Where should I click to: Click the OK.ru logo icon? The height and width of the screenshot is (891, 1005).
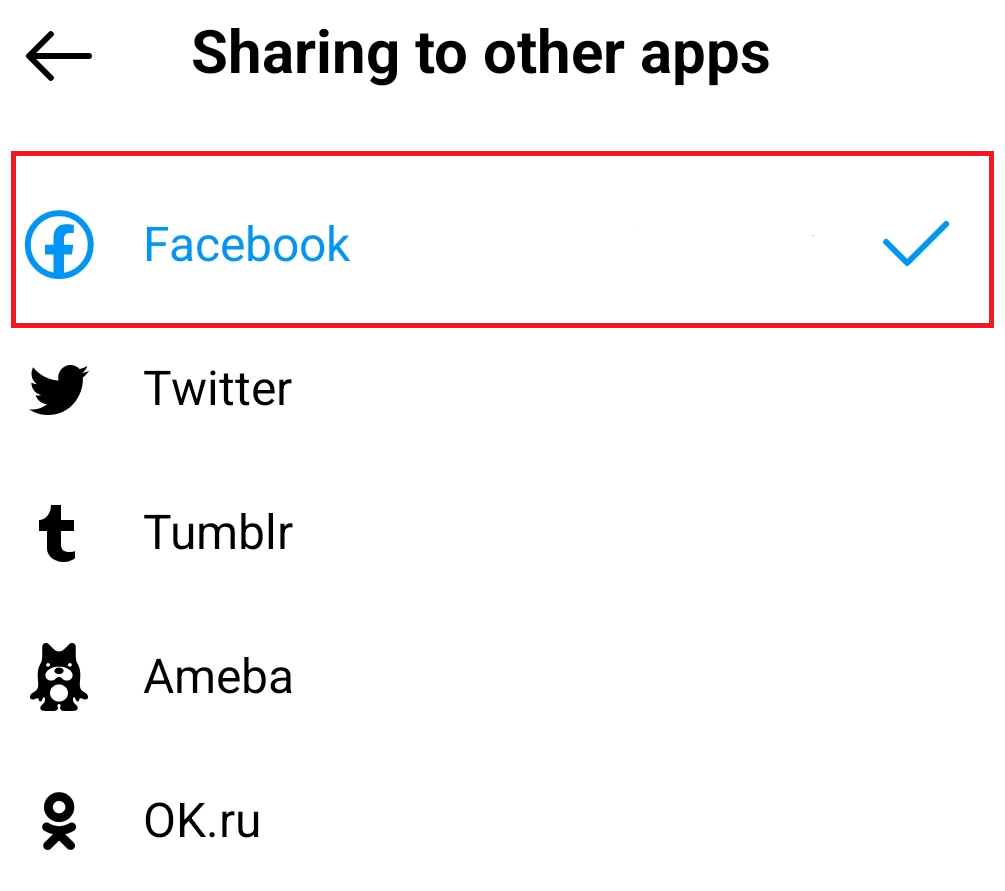[59, 821]
